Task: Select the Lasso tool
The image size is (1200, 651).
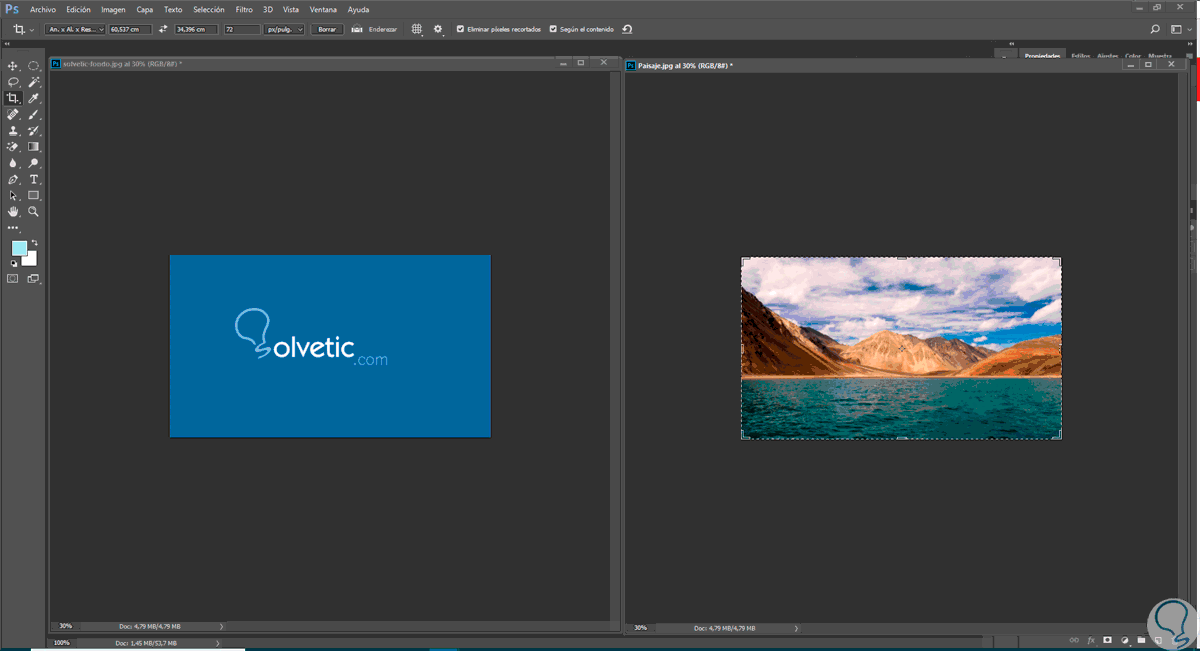Action: pyautogui.click(x=13, y=82)
